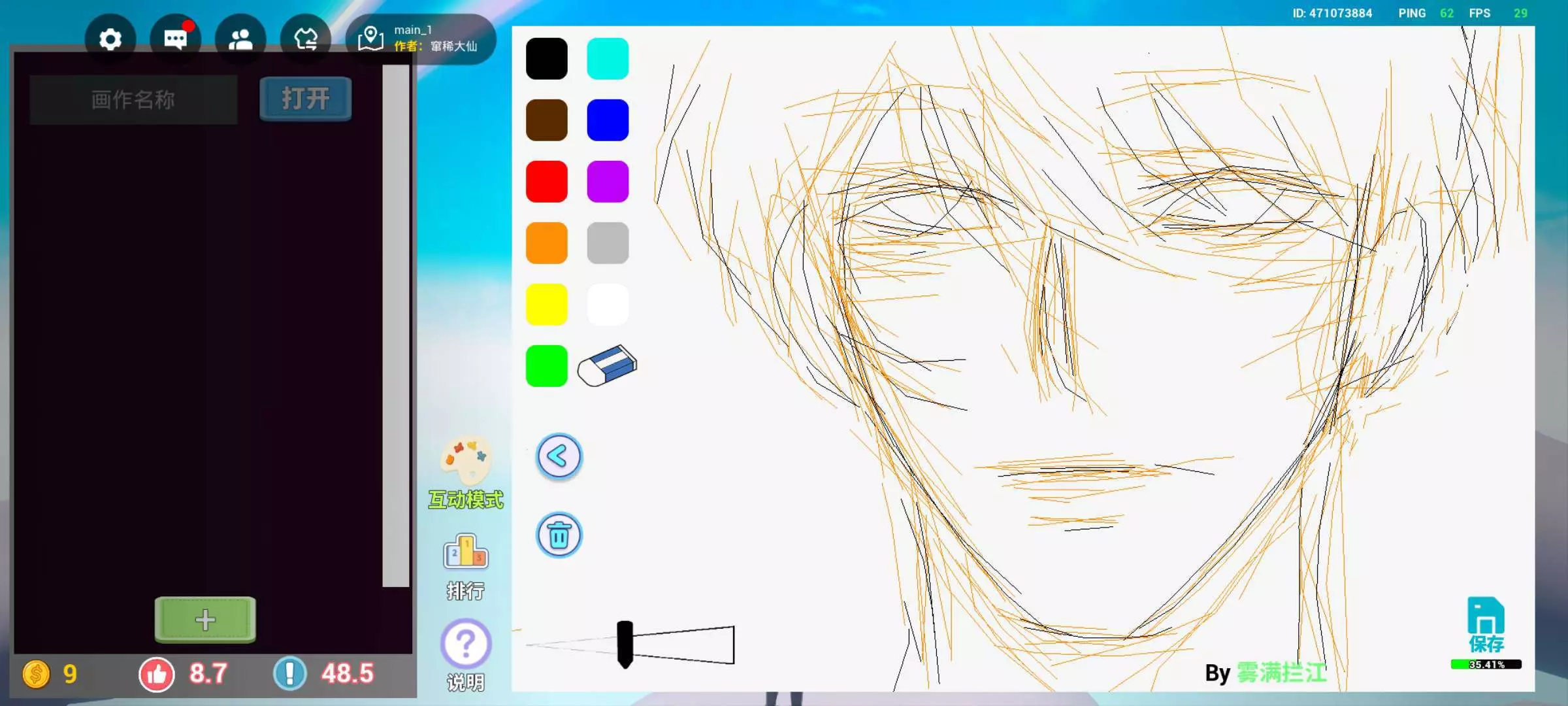Click the outfit change shirt icon
The width and height of the screenshot is (1568, 706).
[305, 40]
